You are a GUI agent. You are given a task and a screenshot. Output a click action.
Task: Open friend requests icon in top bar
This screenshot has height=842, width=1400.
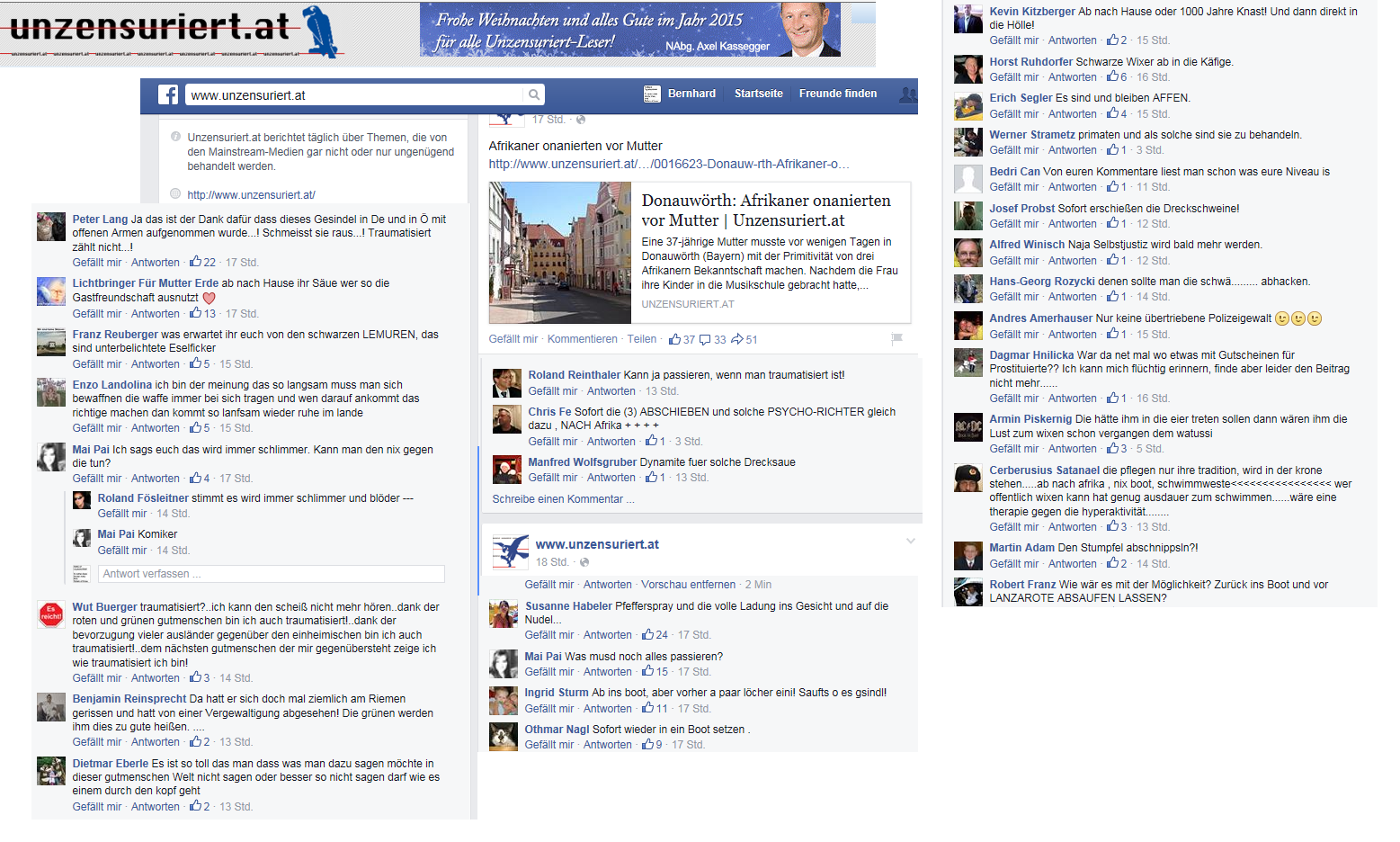point(908,94)
